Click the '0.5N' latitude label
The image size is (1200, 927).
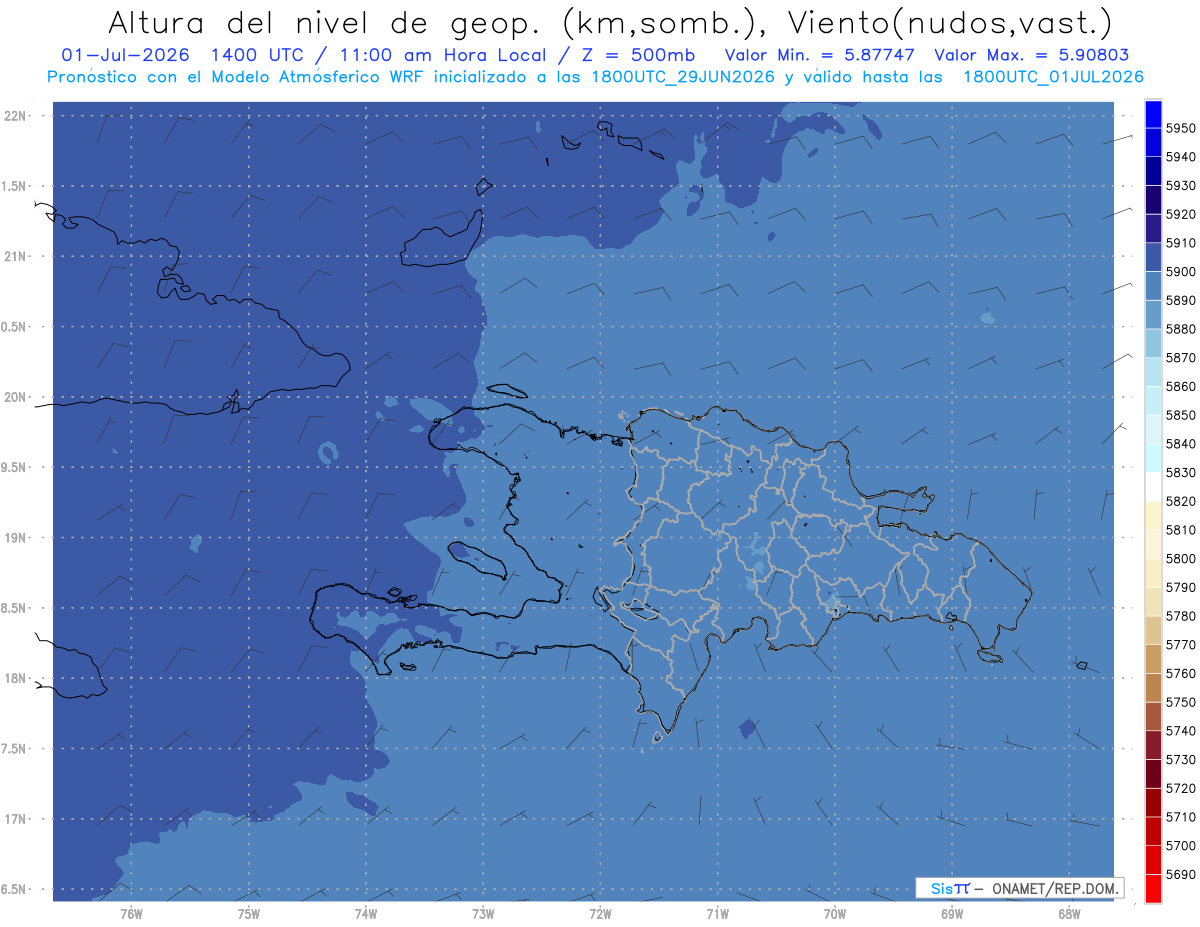[x=15, y=327]
